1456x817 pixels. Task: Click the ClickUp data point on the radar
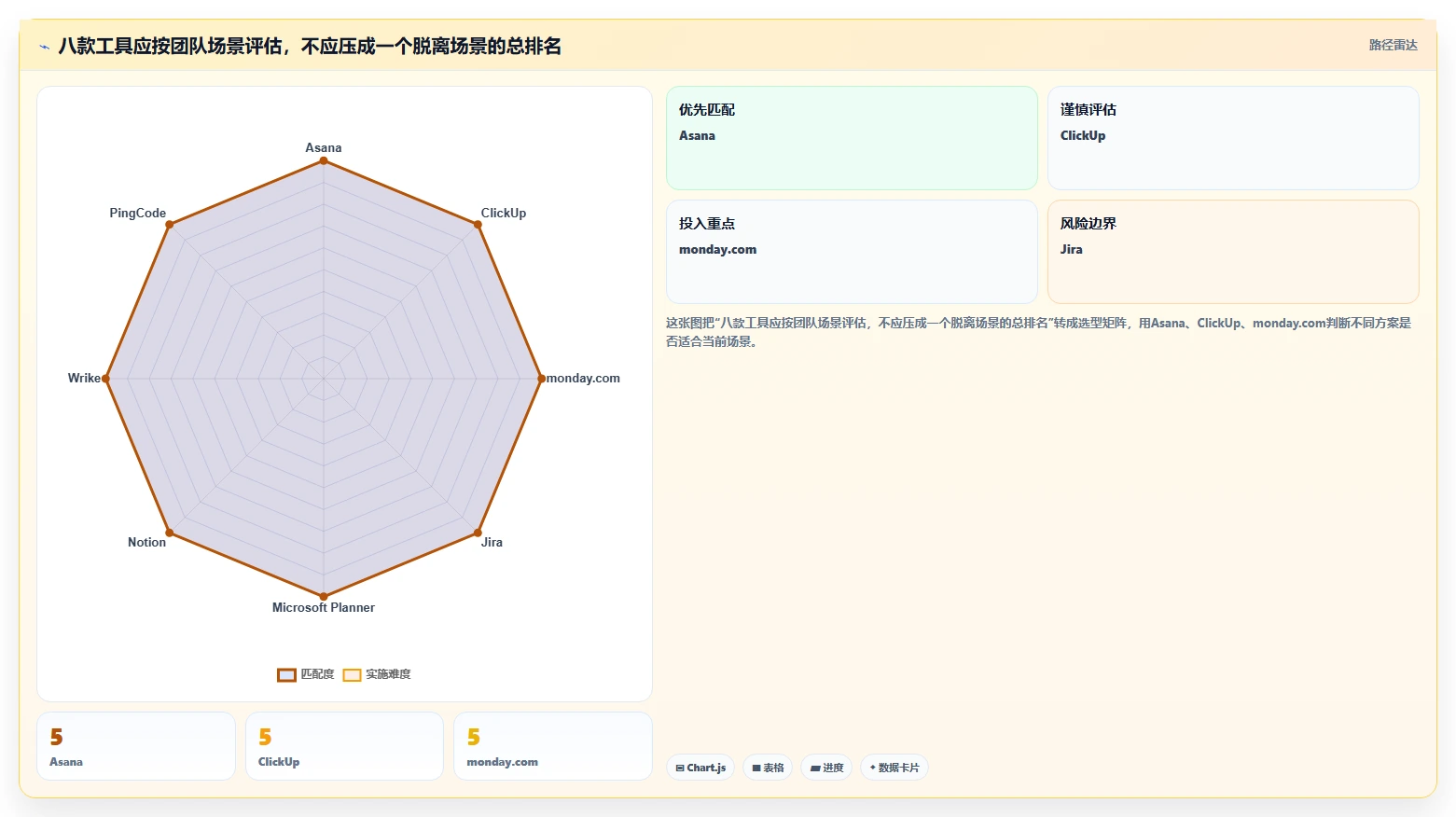[x=478, y=225]
